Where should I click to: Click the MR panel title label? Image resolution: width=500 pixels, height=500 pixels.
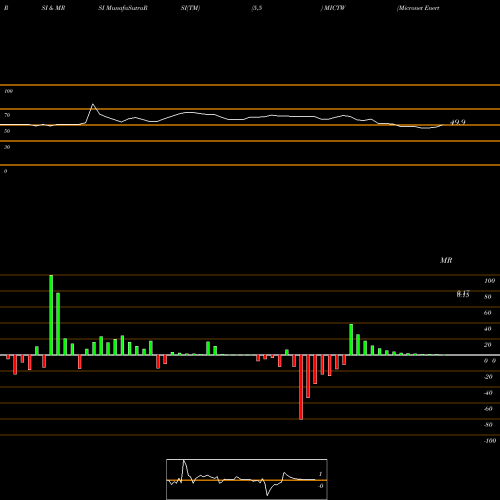pos(446,260)
